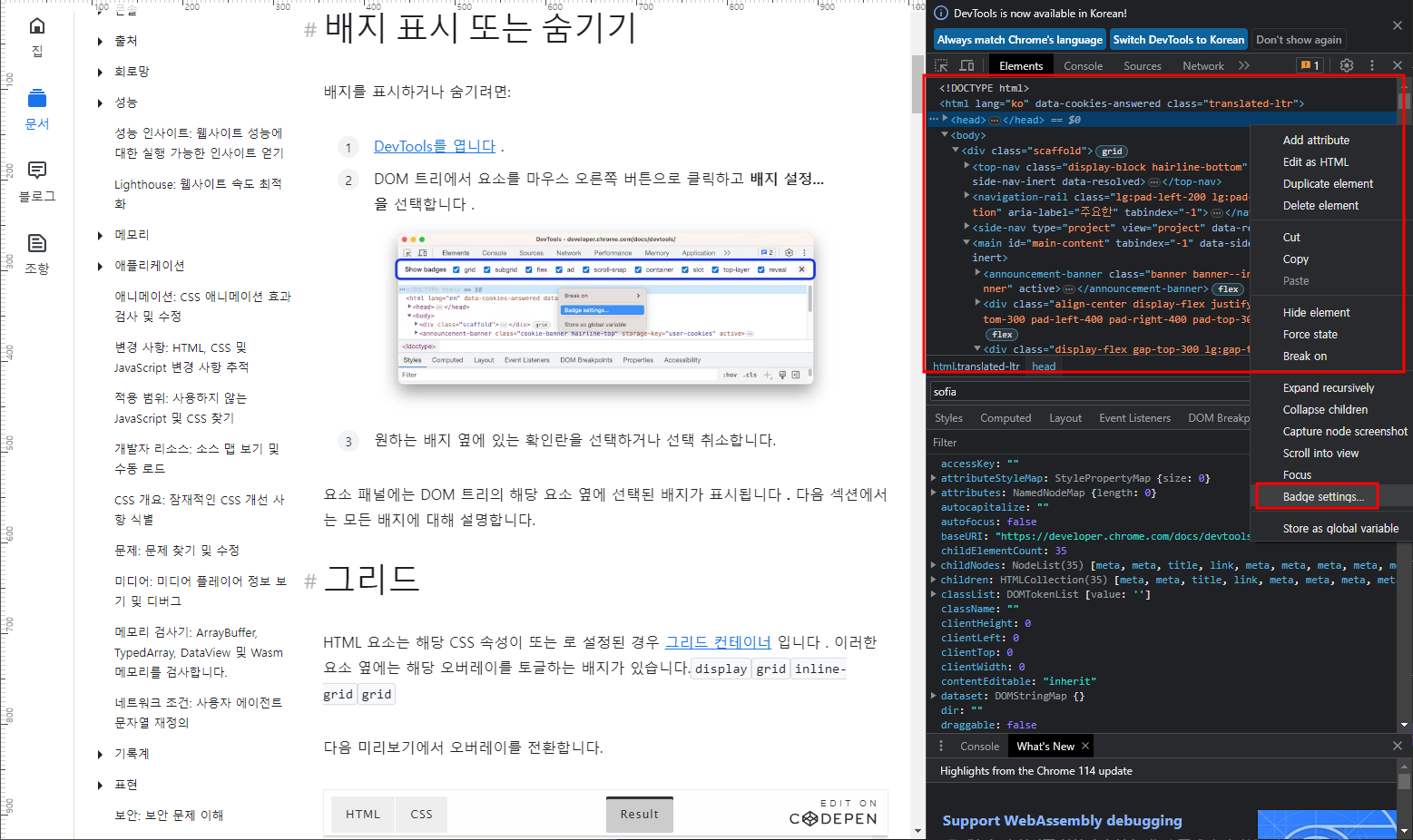Screen dimensions: 1413x840
Task: Dismiss the Korean language infobar
Action: (1398, 25)
